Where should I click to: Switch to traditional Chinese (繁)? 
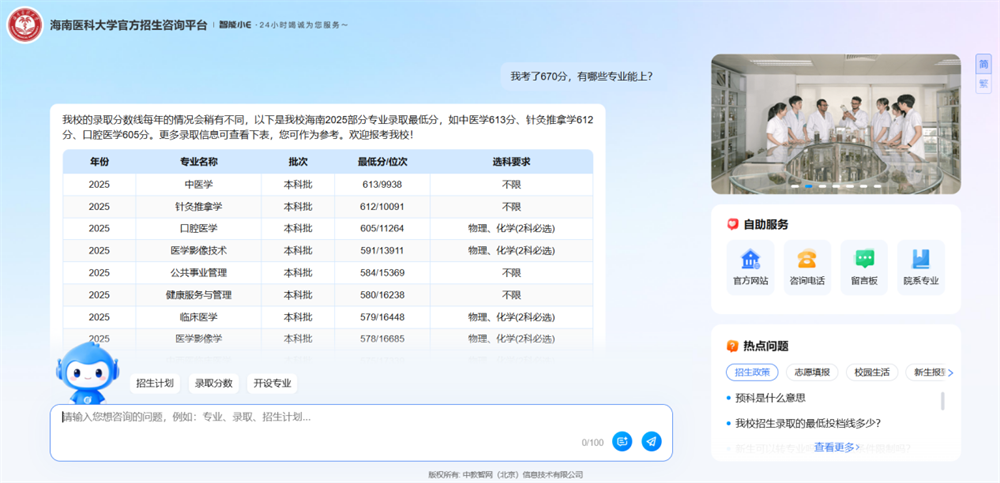[983, 84]
